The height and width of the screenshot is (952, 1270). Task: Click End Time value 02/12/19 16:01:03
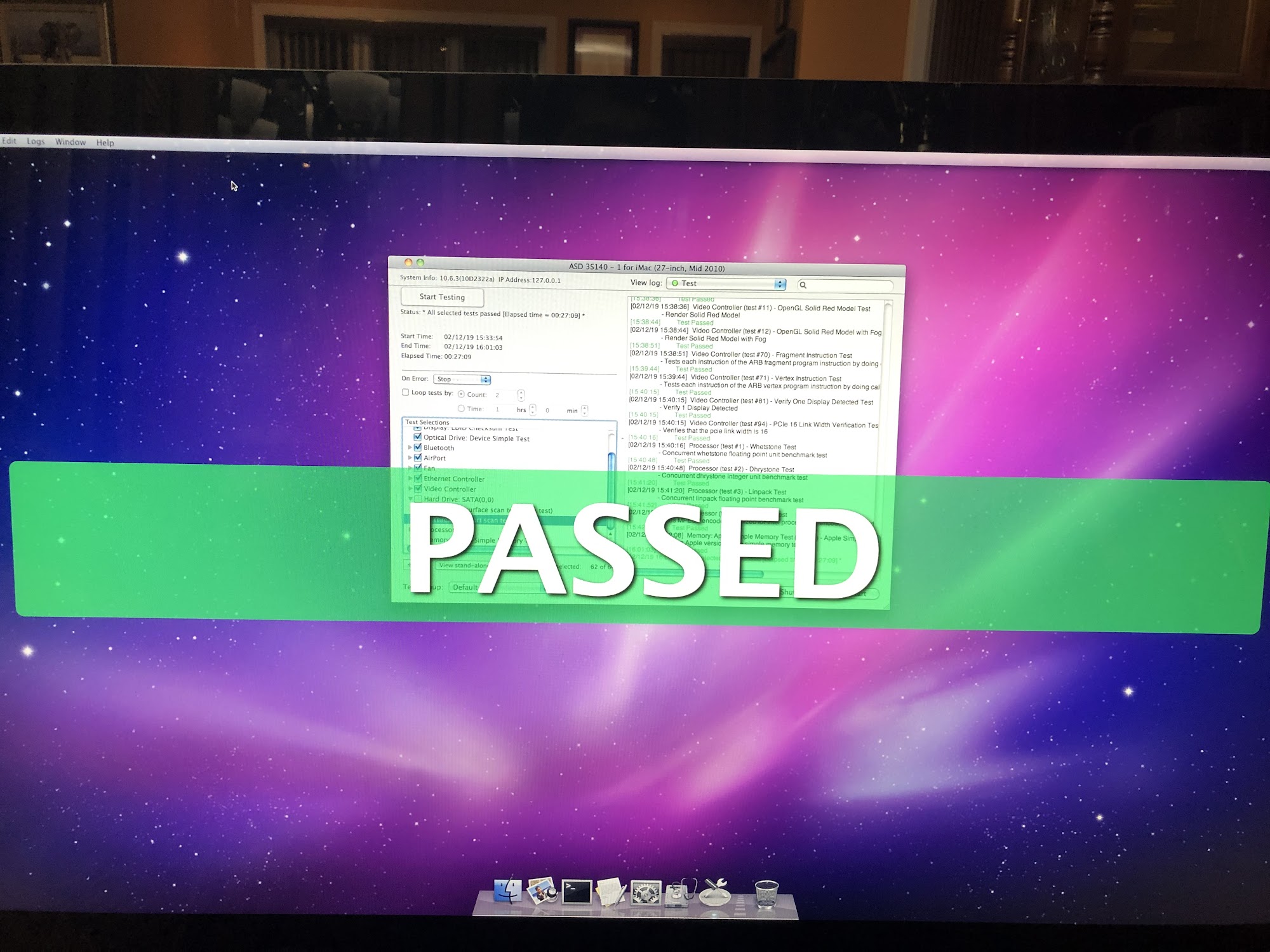473,347
